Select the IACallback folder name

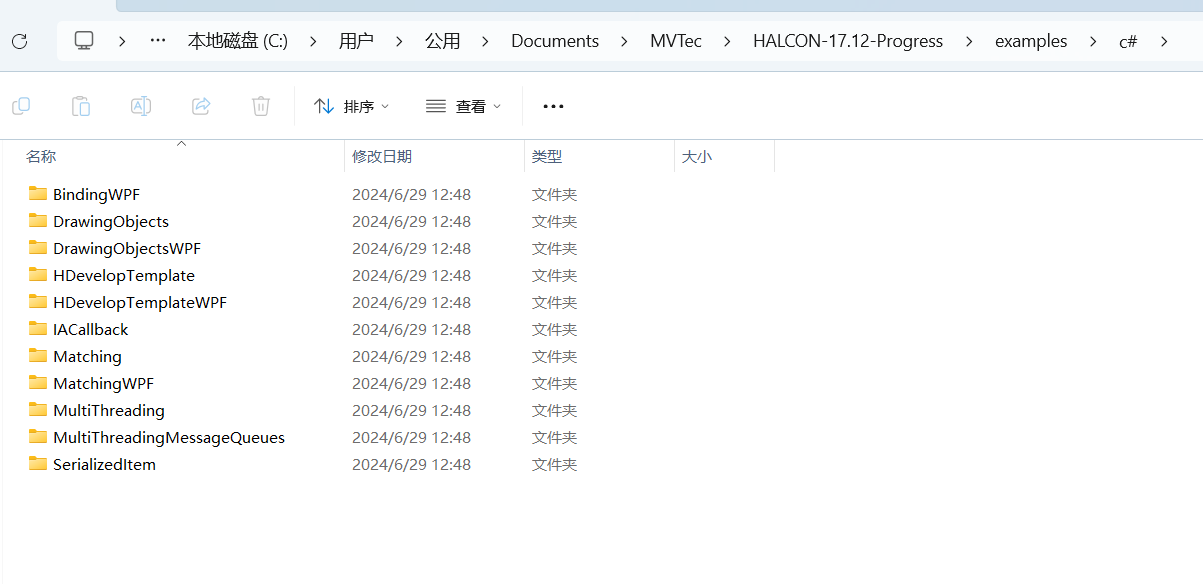click(91, 329)
